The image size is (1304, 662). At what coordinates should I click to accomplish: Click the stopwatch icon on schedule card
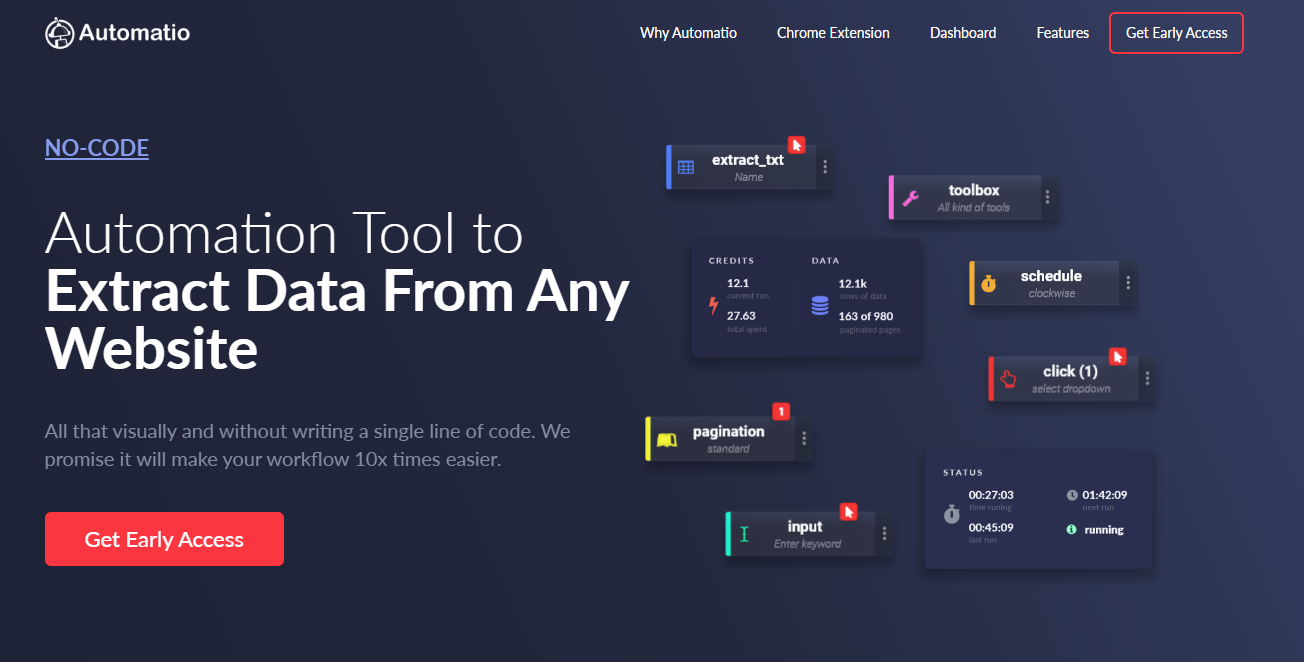point(989,284)
